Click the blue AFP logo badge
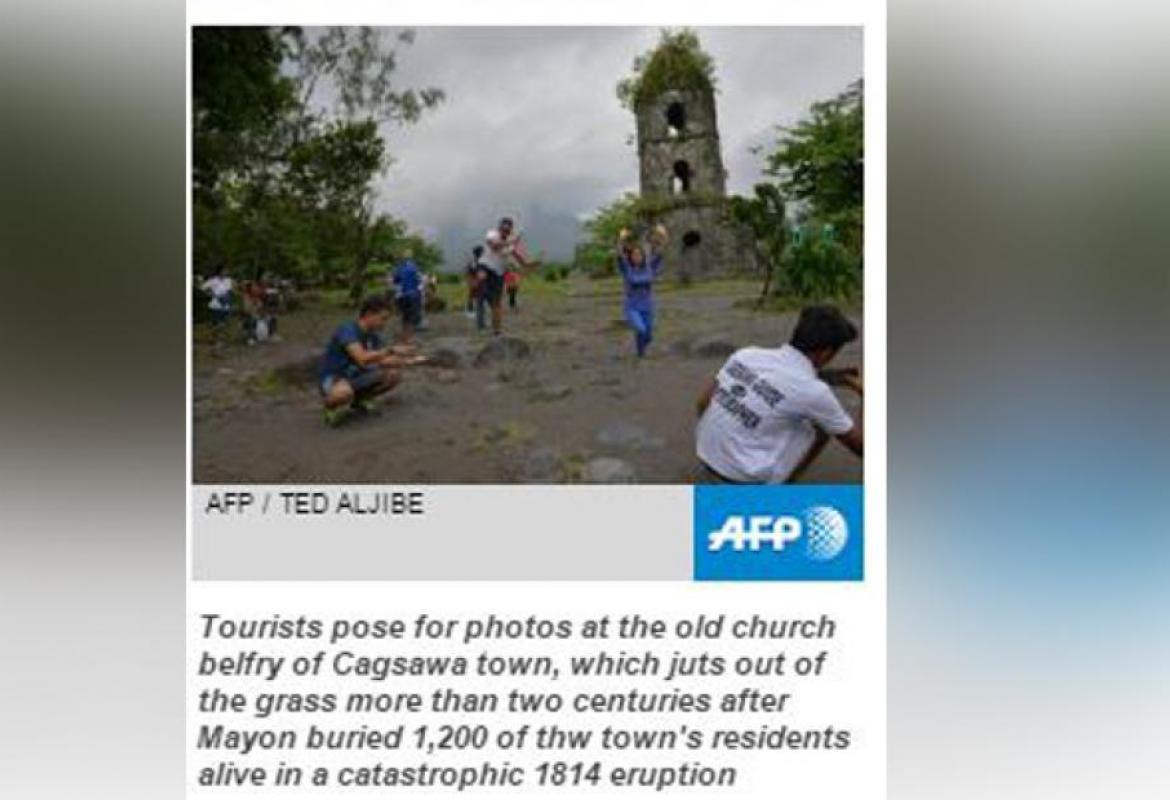This screenshot has height=800, width=1170. 778,532
